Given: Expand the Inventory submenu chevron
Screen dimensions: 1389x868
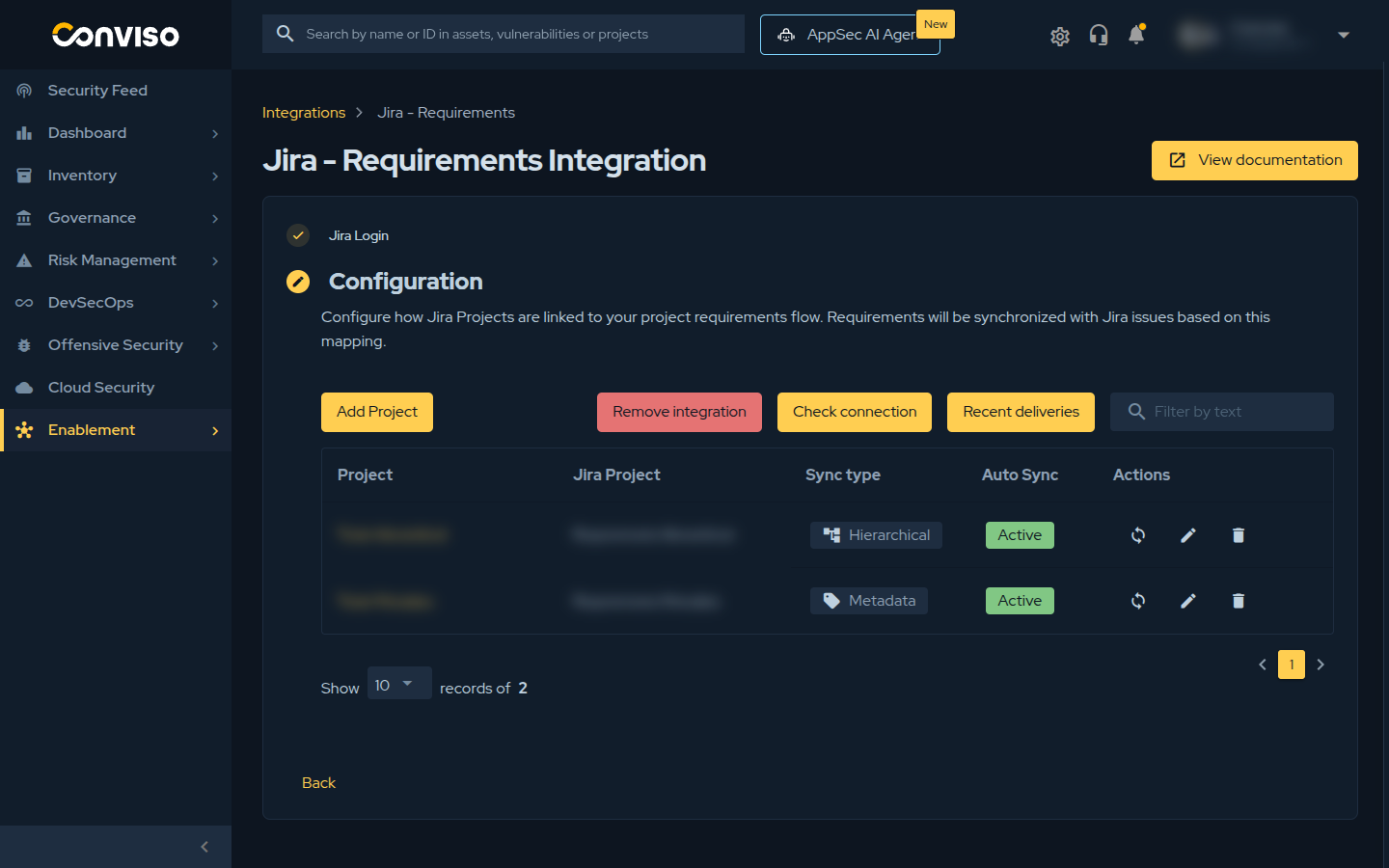Looking at the screenshot, I should pyautogui.click(x=215, y=176).
